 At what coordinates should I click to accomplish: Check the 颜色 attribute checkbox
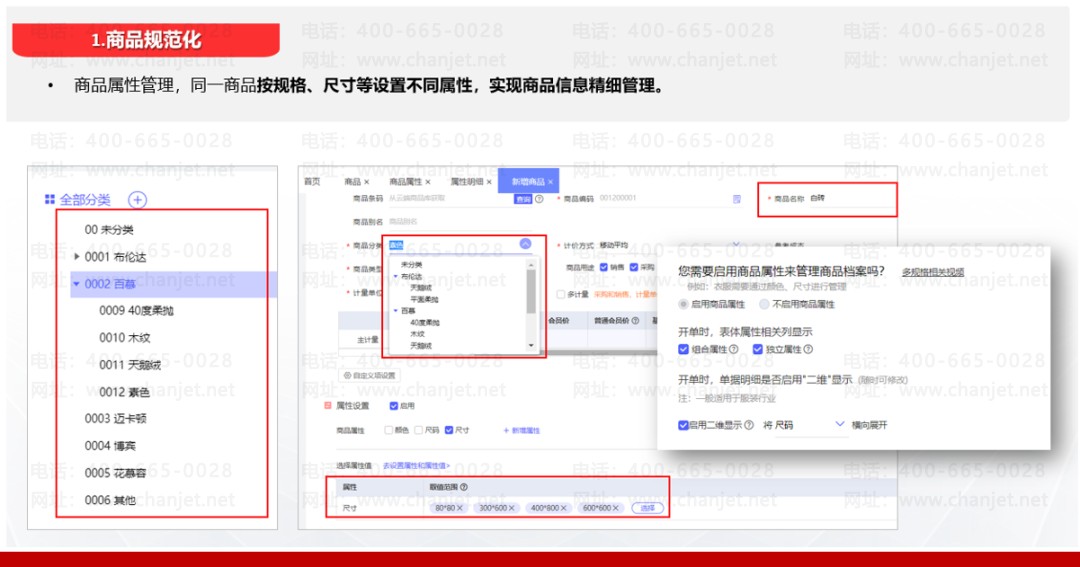tap(388, 430)
